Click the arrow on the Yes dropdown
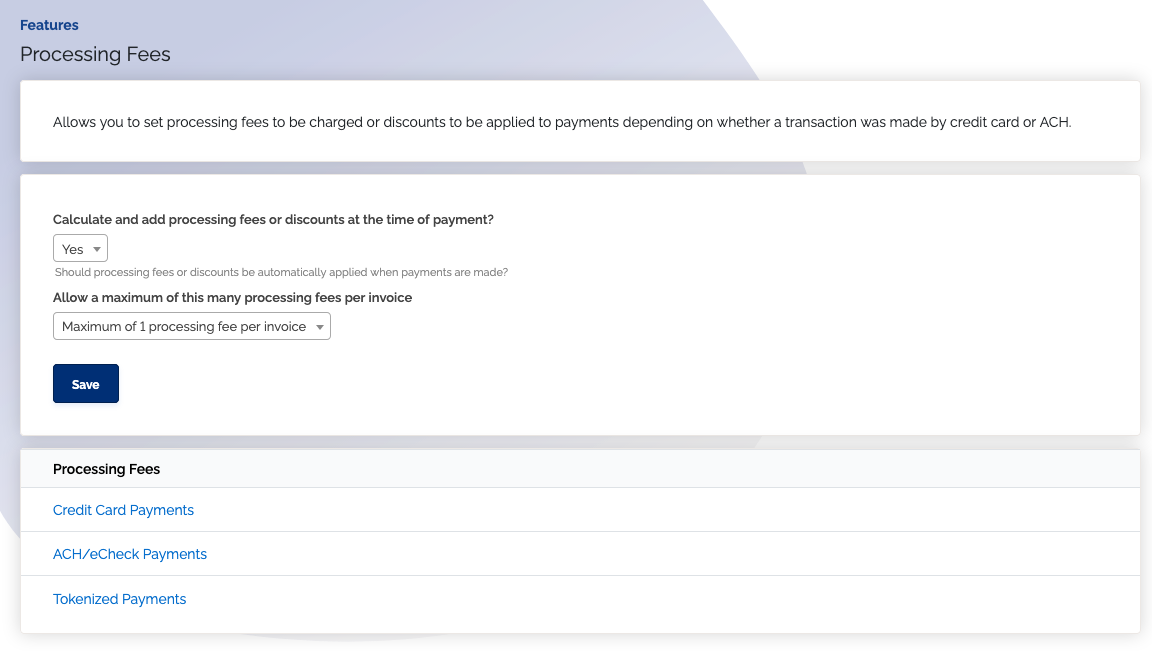The width and height of the screenshot is (1152, 651). (x=97, y=249)
